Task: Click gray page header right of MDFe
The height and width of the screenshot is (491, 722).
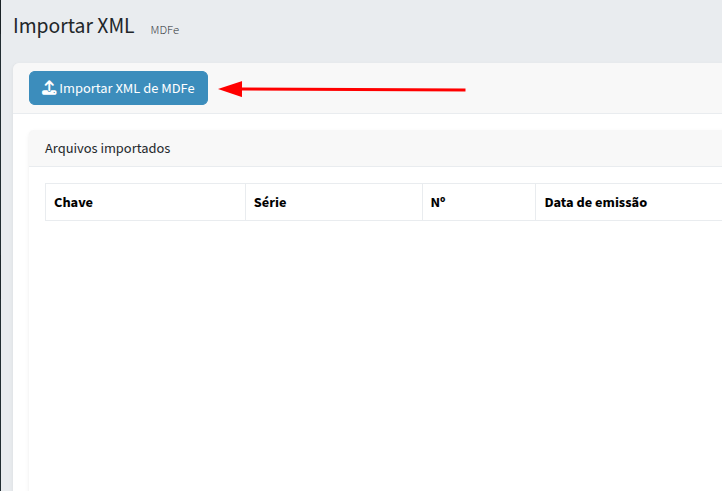Action: (450, 28)
